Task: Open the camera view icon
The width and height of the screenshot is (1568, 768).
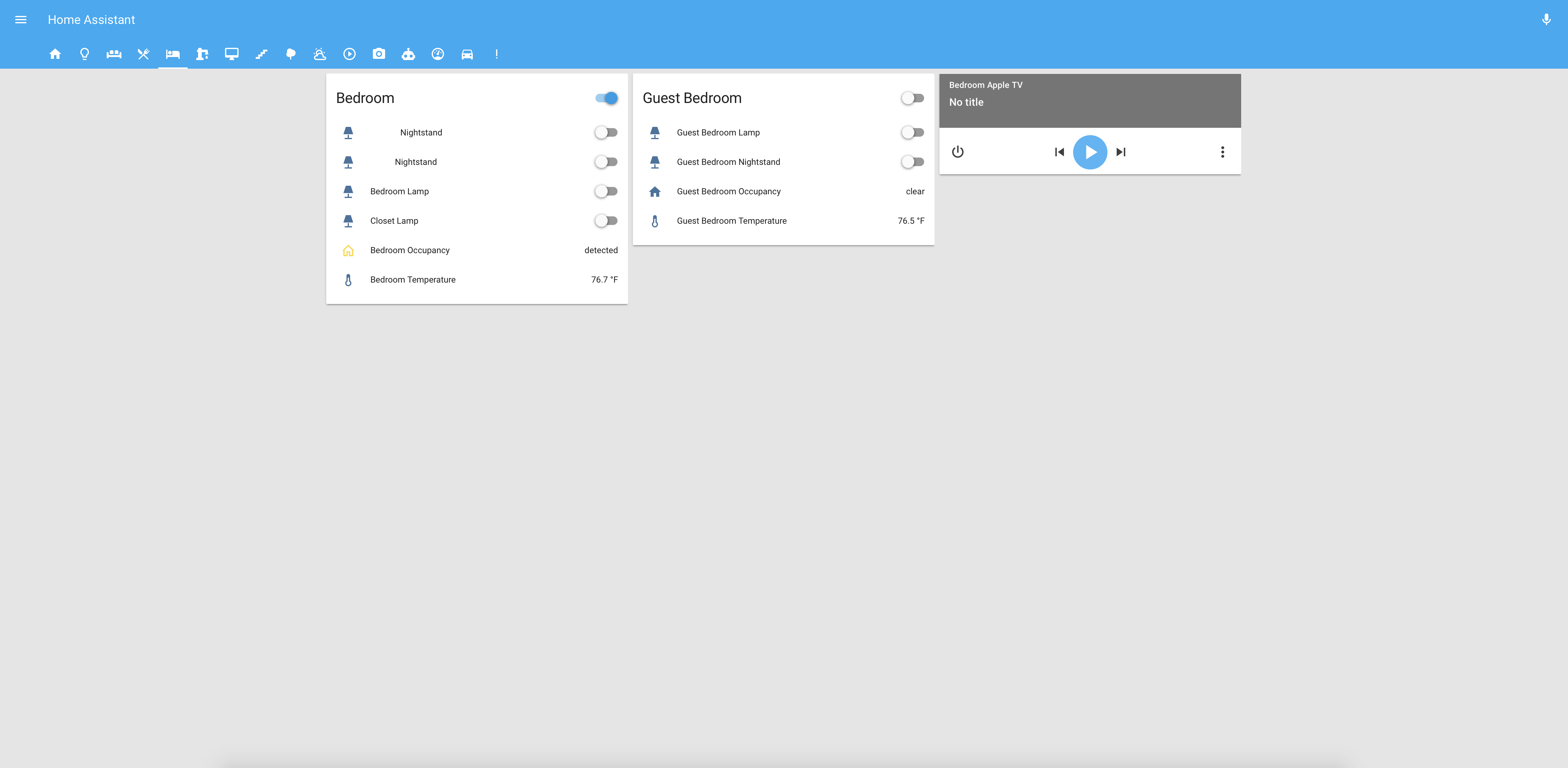Action: click(x=379, y=54)
